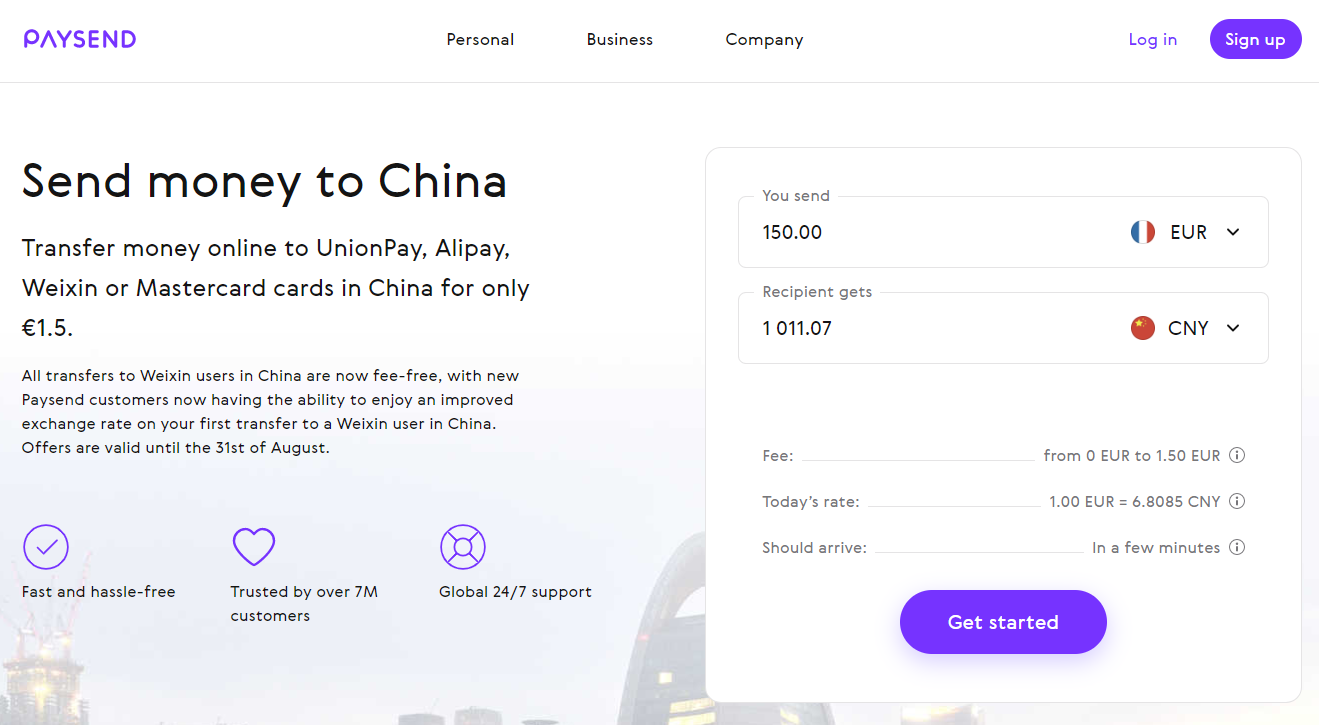Open the Personal menu
This screenshot has width=1319, height=725.
pyautogui.click(x=480, y=40)
